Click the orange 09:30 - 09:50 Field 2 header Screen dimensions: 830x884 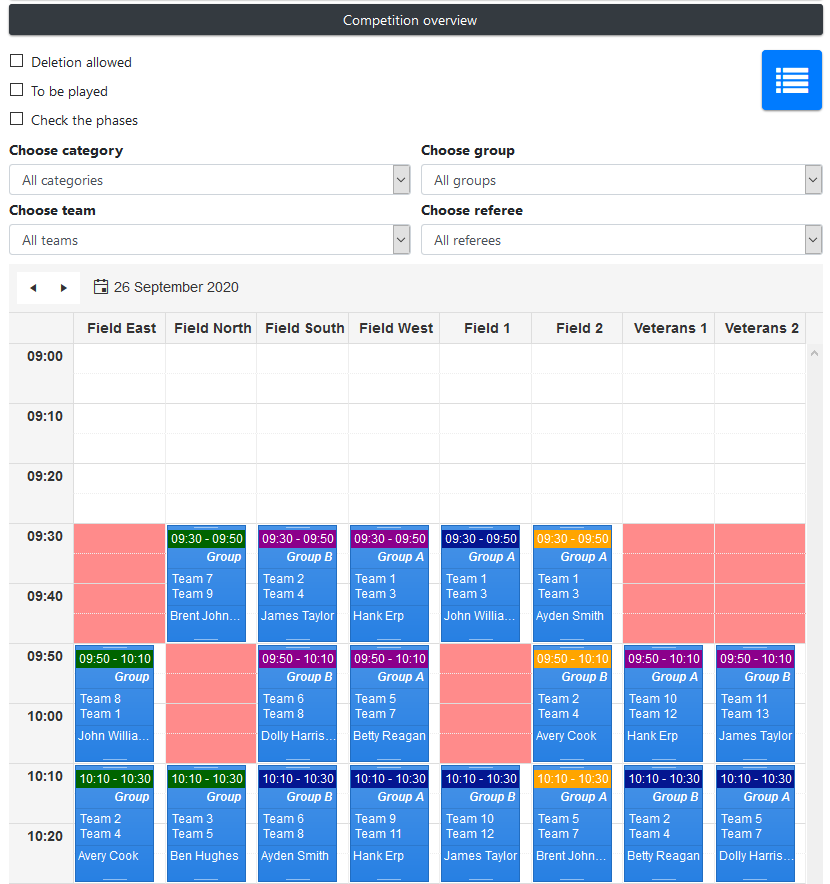pyautogui.click(x=571, y=539)
